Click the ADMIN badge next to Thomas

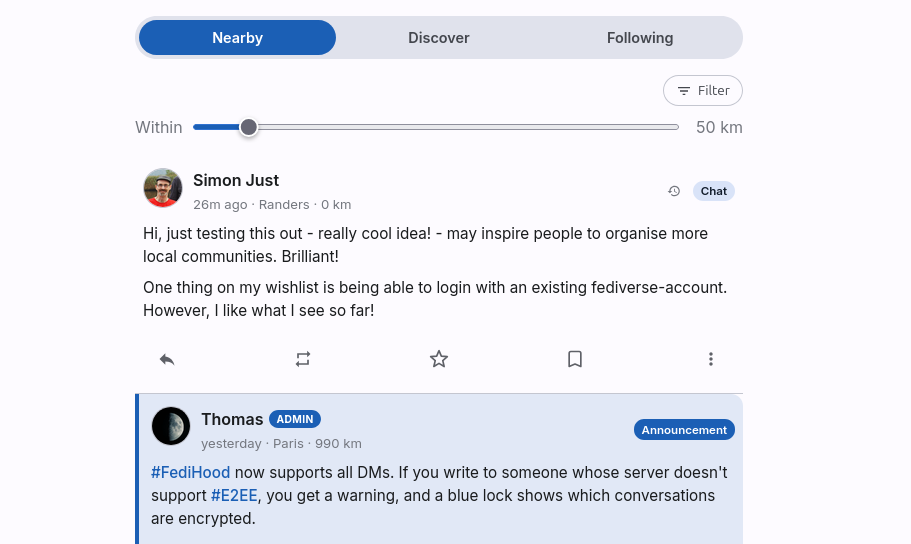point(295,419)
